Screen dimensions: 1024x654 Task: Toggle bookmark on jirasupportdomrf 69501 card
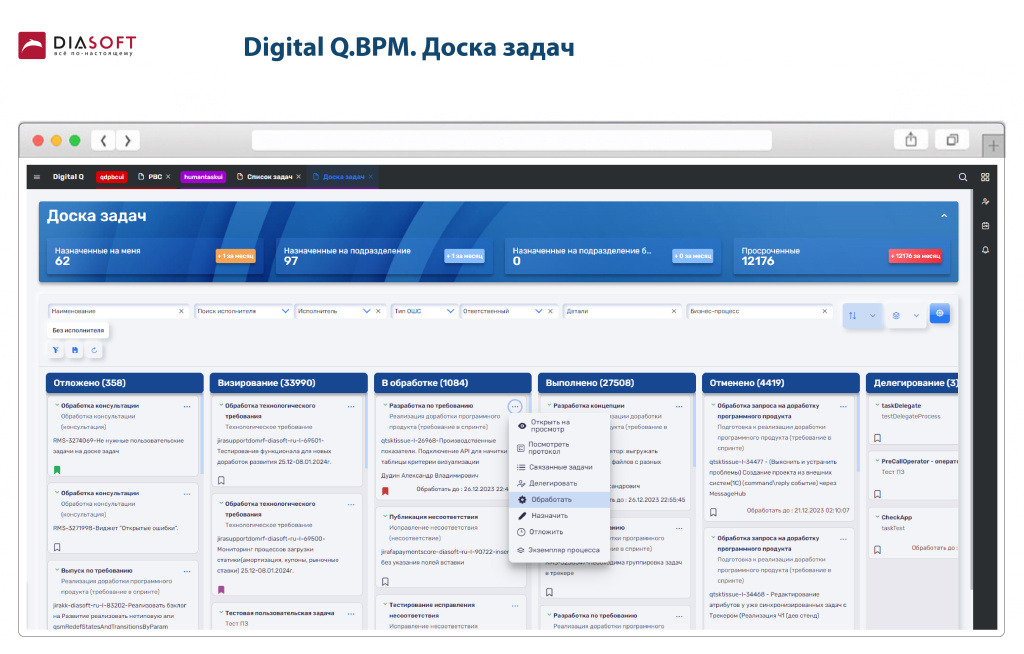221,481
